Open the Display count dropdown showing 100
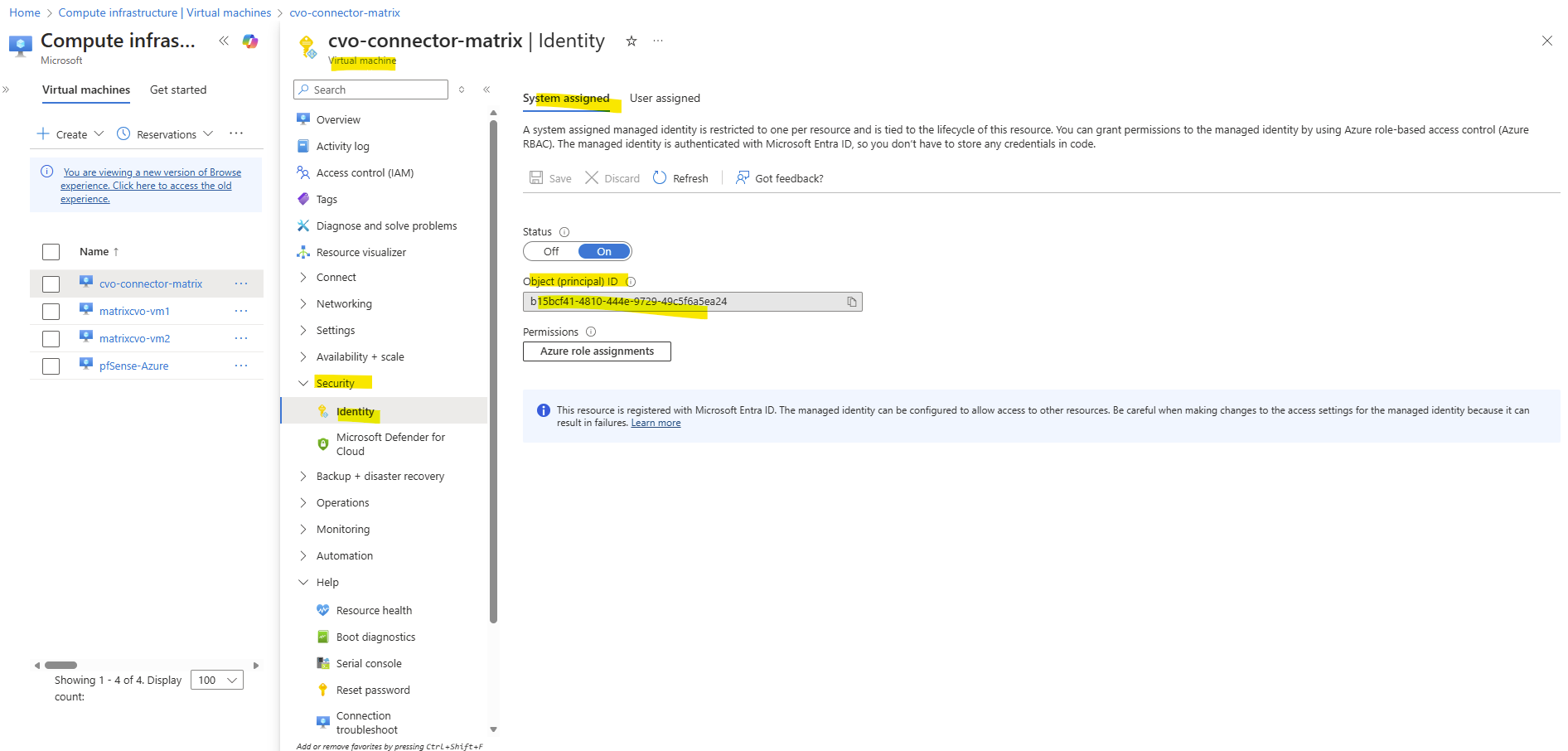This screenshot has width=1568, height=751. point(217,681)
